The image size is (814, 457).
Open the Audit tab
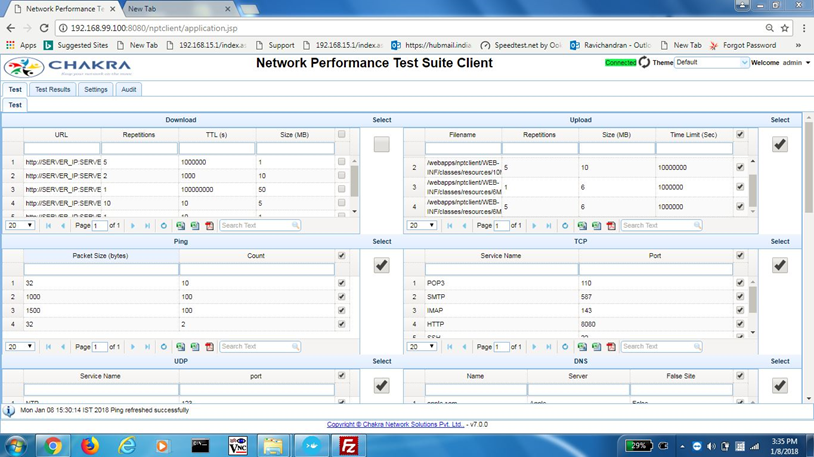[129, 89]
